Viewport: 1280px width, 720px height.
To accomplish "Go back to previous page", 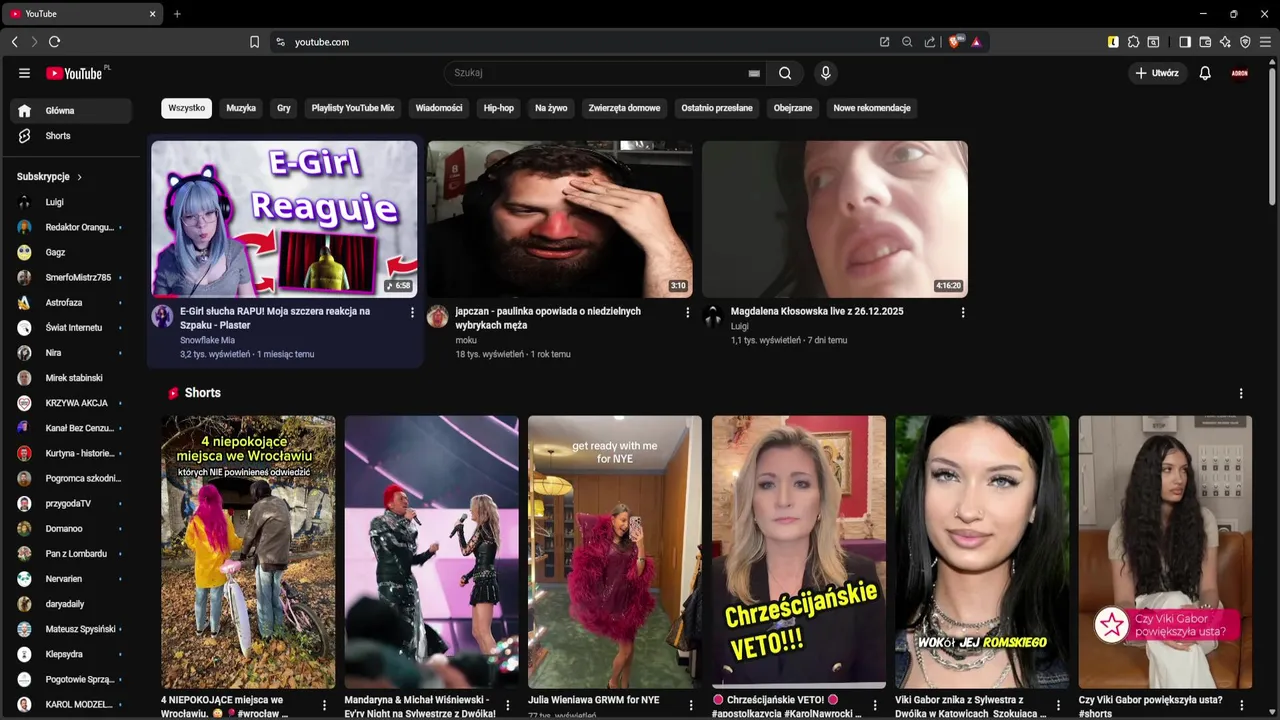I will coord(14,42).
